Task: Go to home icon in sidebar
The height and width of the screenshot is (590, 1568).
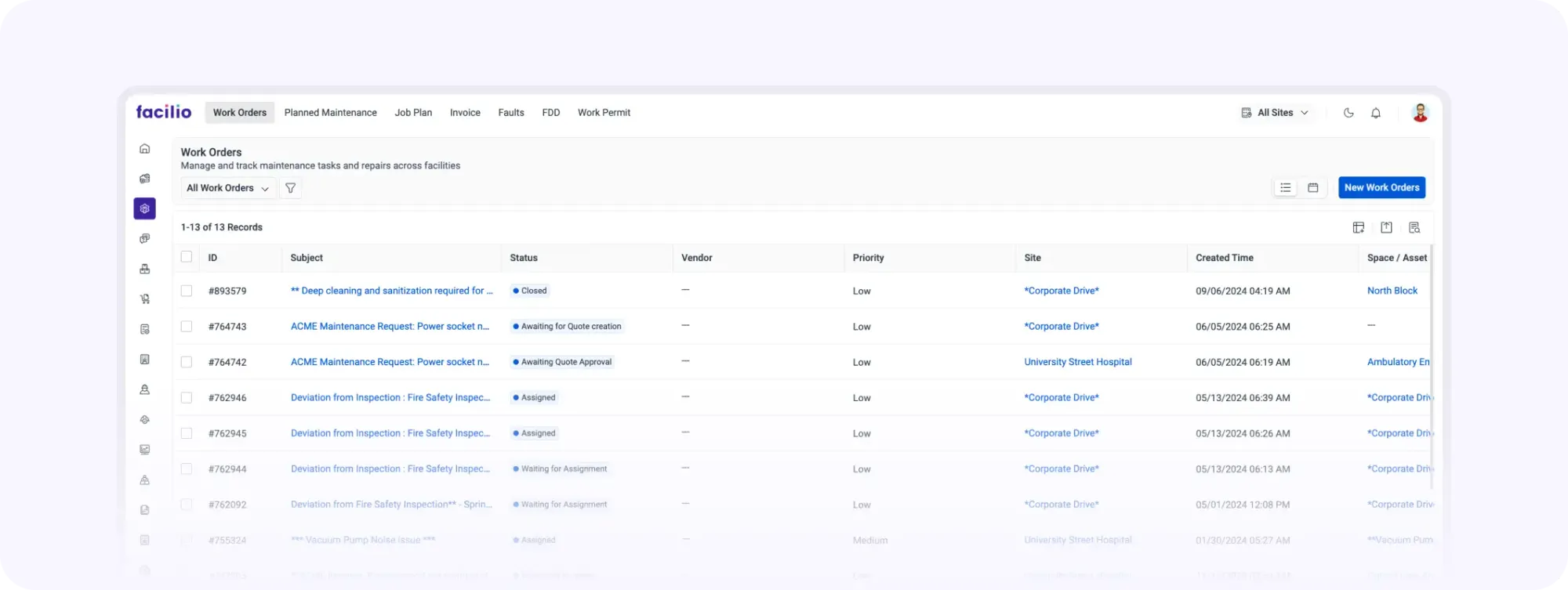Action: [145, 149]
